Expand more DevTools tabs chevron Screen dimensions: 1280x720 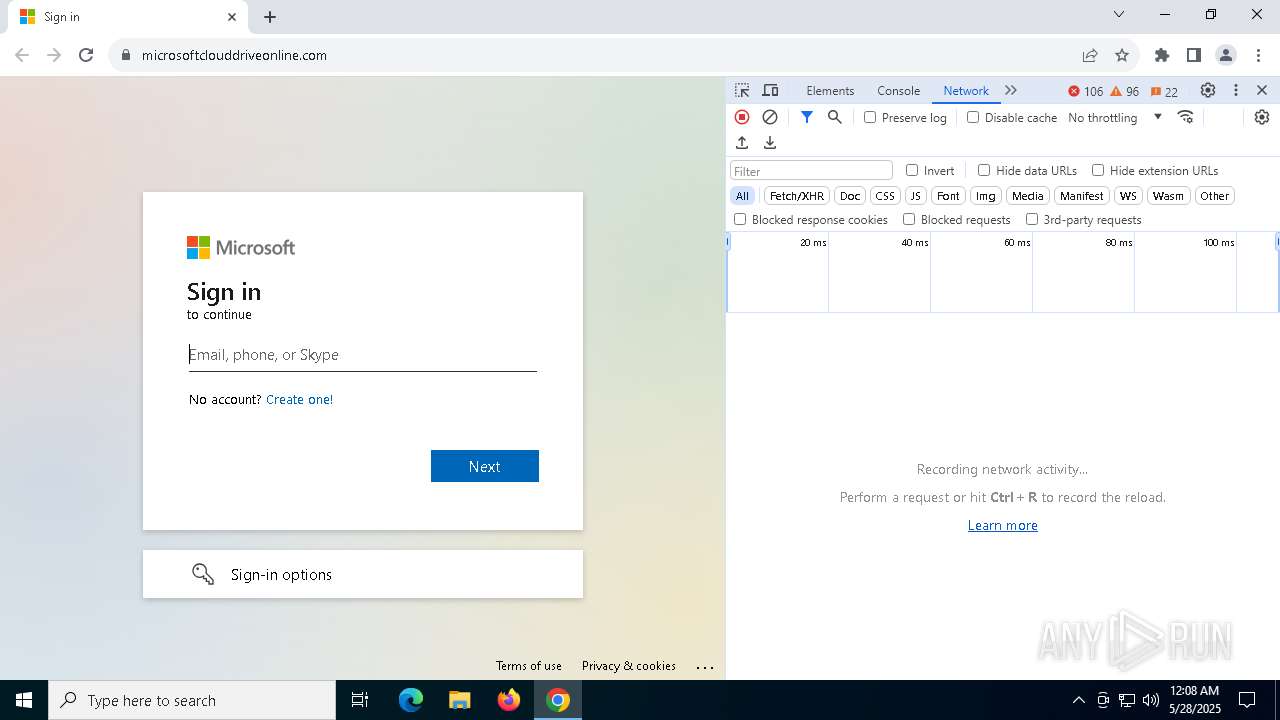[1011, 90]
